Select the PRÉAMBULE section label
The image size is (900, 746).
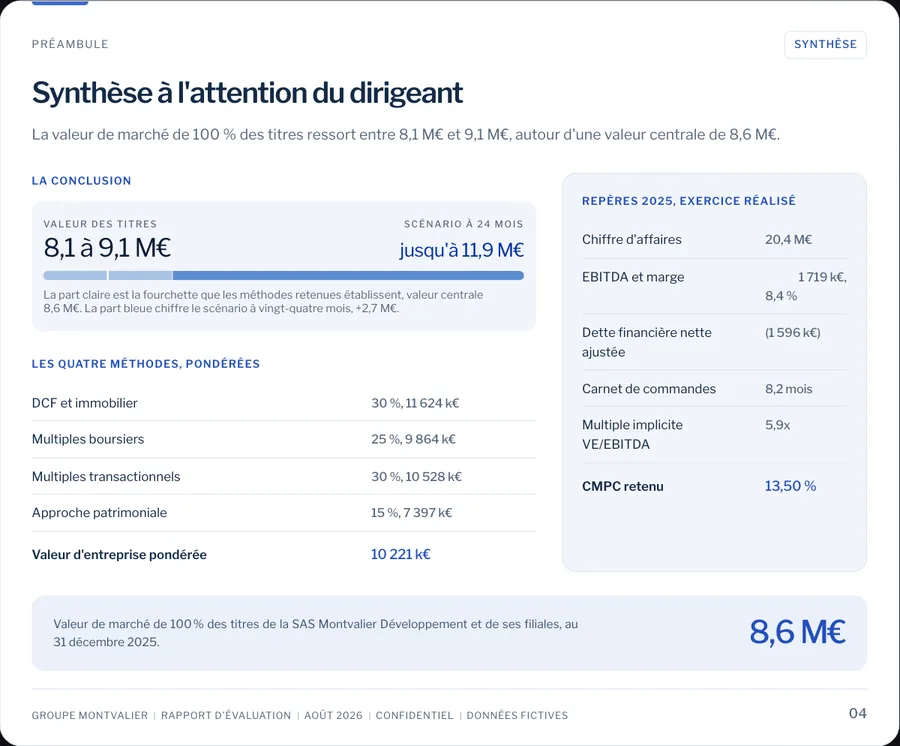[x=70, y=44]
